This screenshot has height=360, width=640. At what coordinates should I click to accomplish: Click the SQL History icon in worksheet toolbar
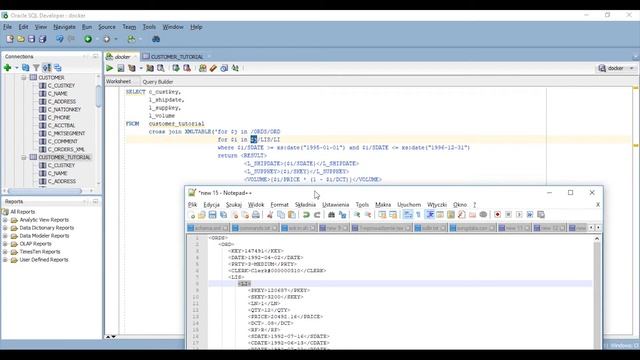point(224,68)
